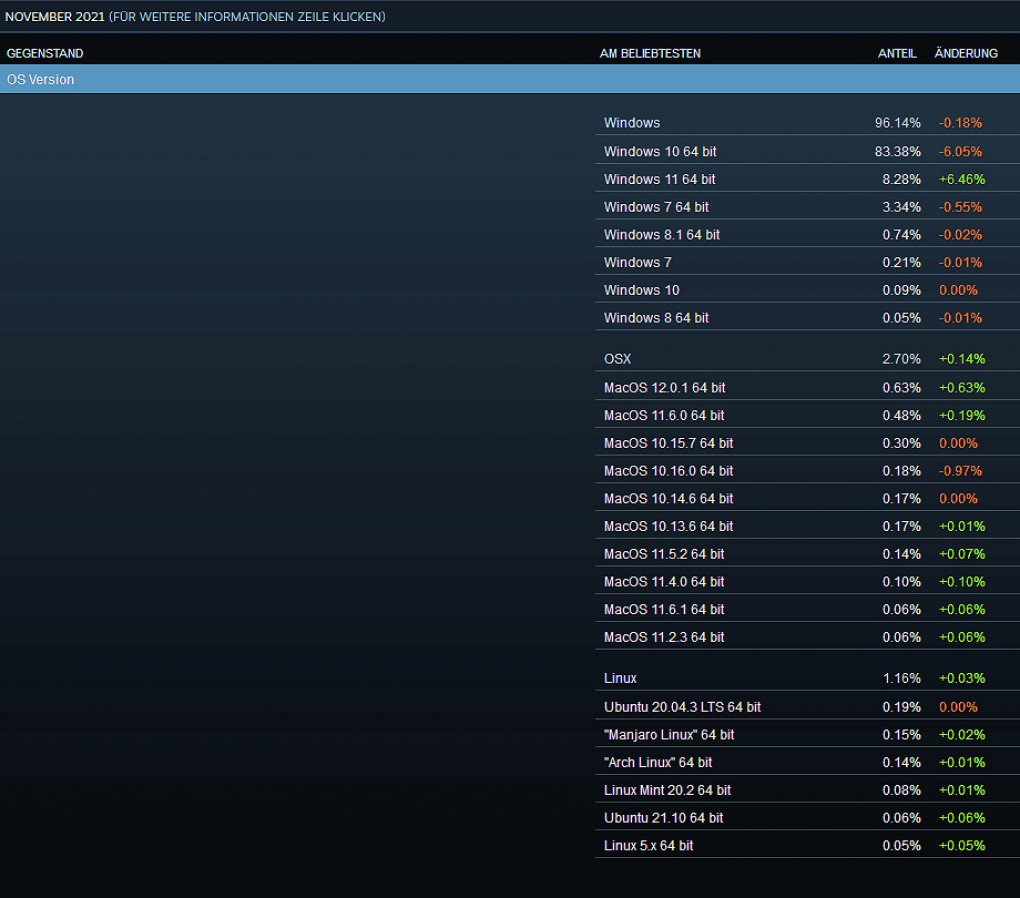
Task: Select the MacOS 11.2.3 64 bit row
Action: [x=807, y=638]
